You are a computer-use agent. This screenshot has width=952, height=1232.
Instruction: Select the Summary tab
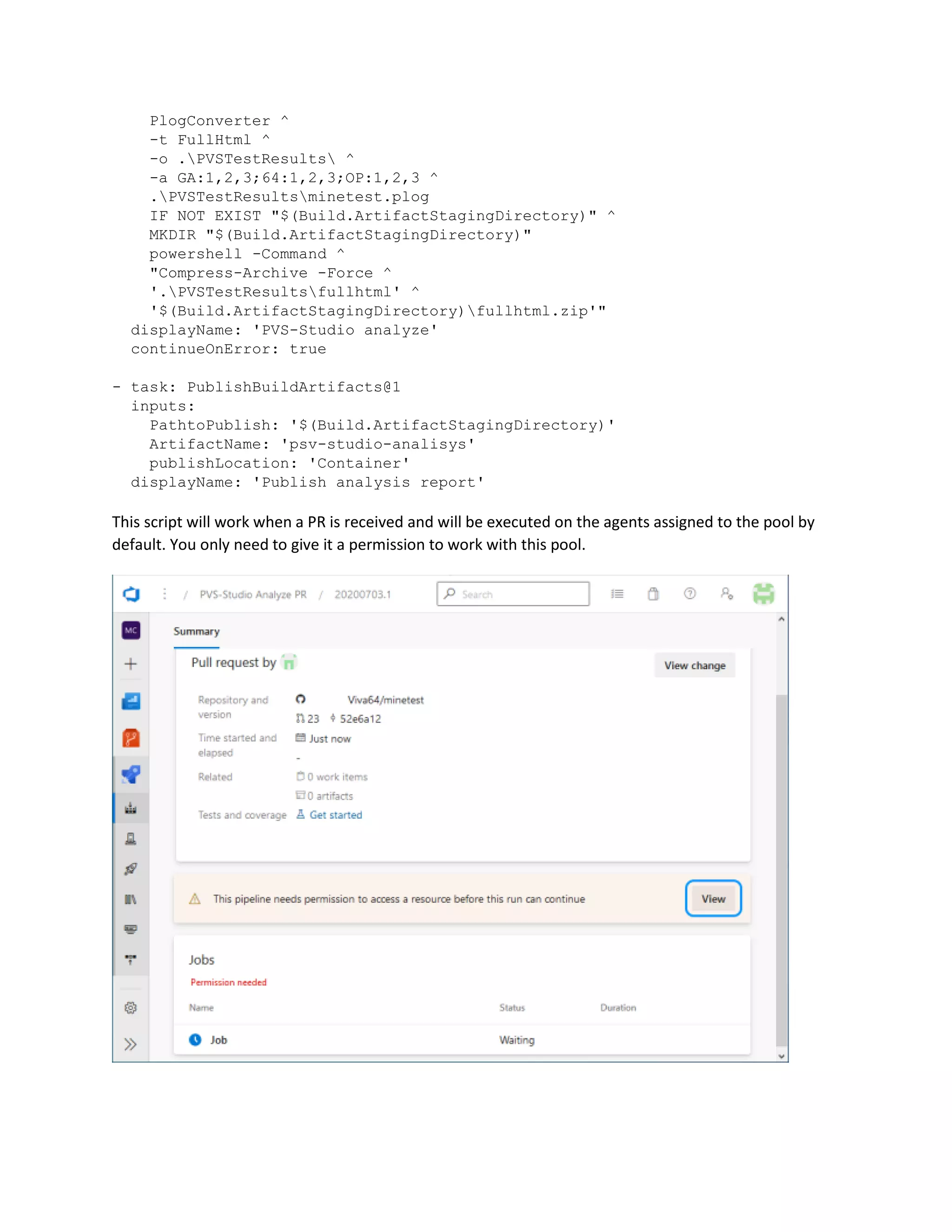[x=196, y=631]
